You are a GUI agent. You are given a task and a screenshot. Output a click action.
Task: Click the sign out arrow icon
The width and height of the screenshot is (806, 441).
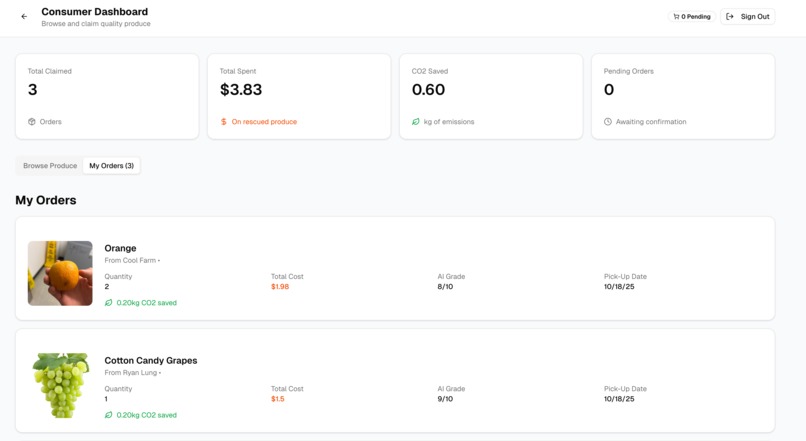click(729, 16)
